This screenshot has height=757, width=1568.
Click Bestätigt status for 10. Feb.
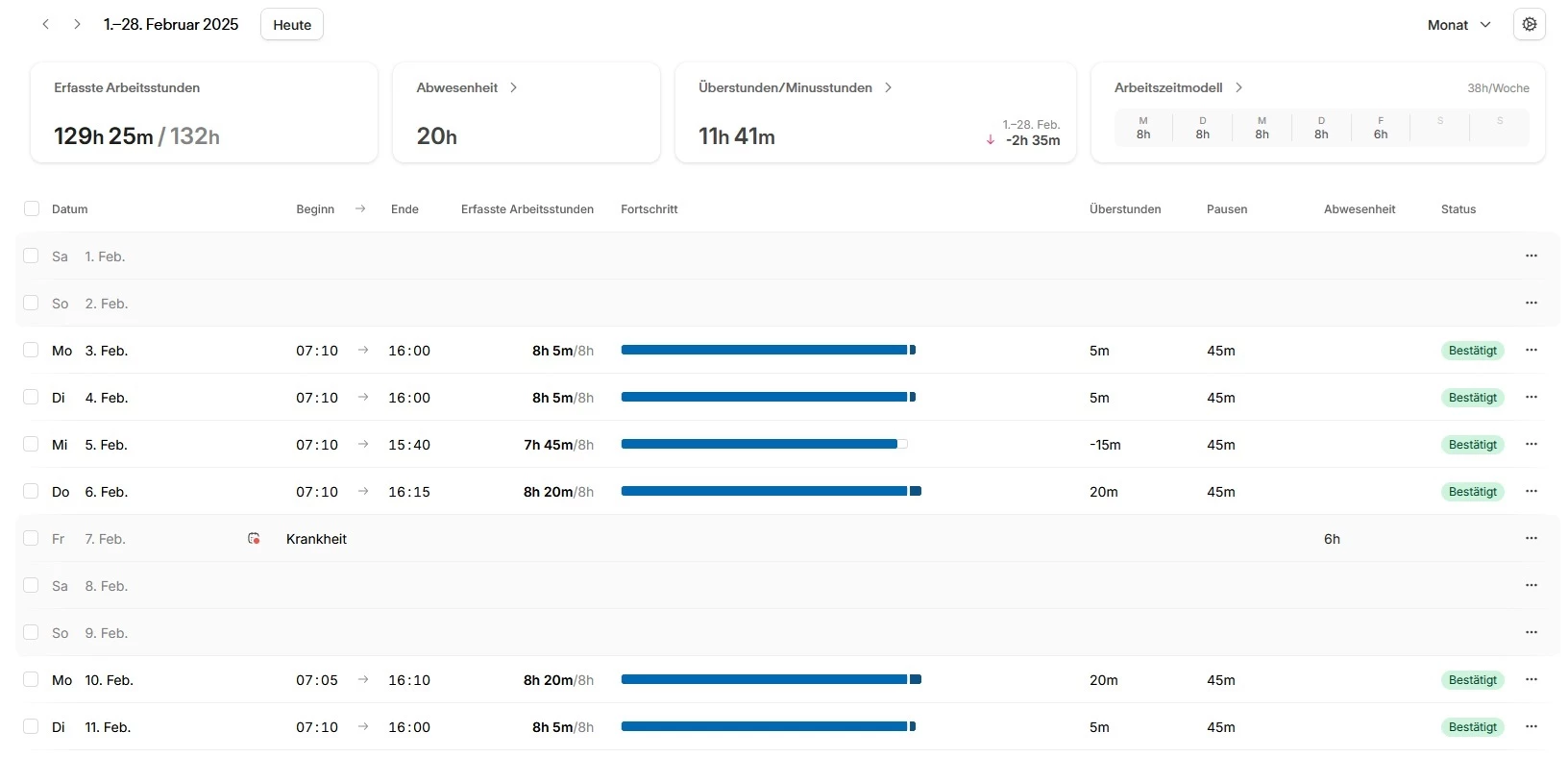click(x=1472, y=680)
